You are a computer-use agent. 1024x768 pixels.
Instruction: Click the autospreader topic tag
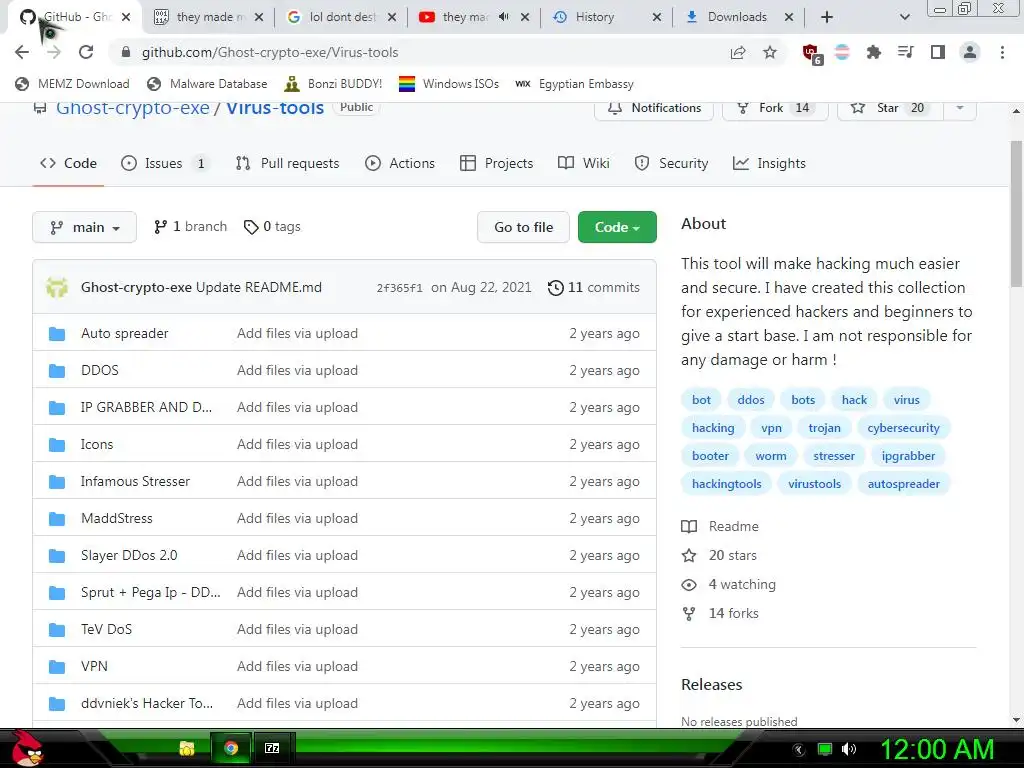pyautogui.click(x=903, y=484)
